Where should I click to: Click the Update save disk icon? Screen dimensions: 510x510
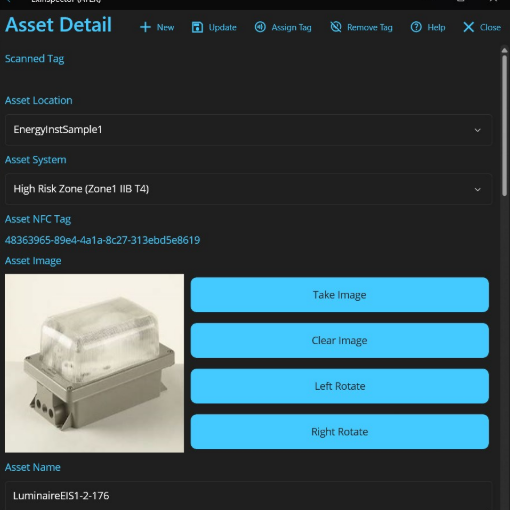point(197,27)
